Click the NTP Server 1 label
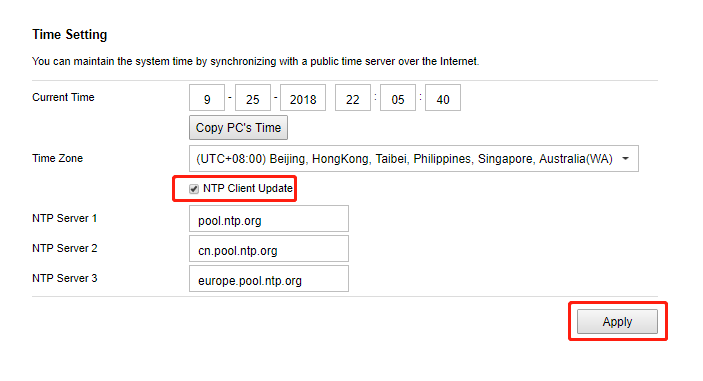The height and width of the screenshot is (381, 703). (x=65, y=218)
